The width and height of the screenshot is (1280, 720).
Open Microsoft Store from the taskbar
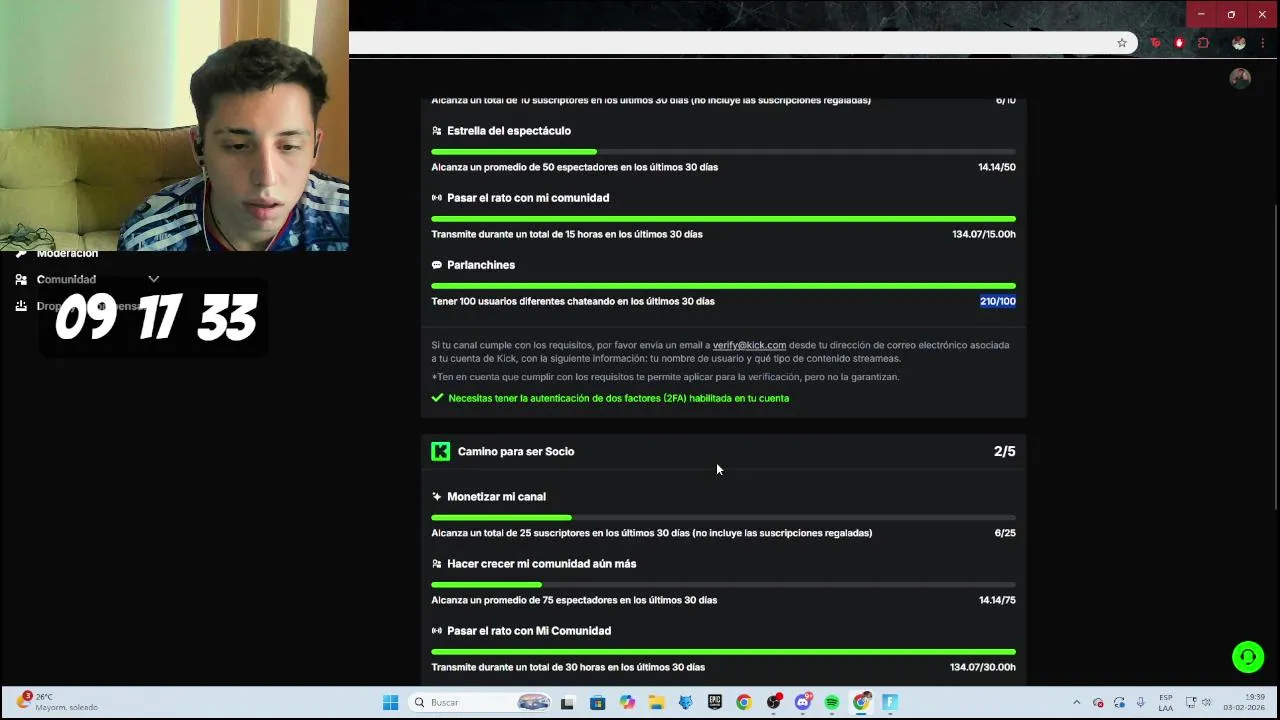[x=597, y=703]
